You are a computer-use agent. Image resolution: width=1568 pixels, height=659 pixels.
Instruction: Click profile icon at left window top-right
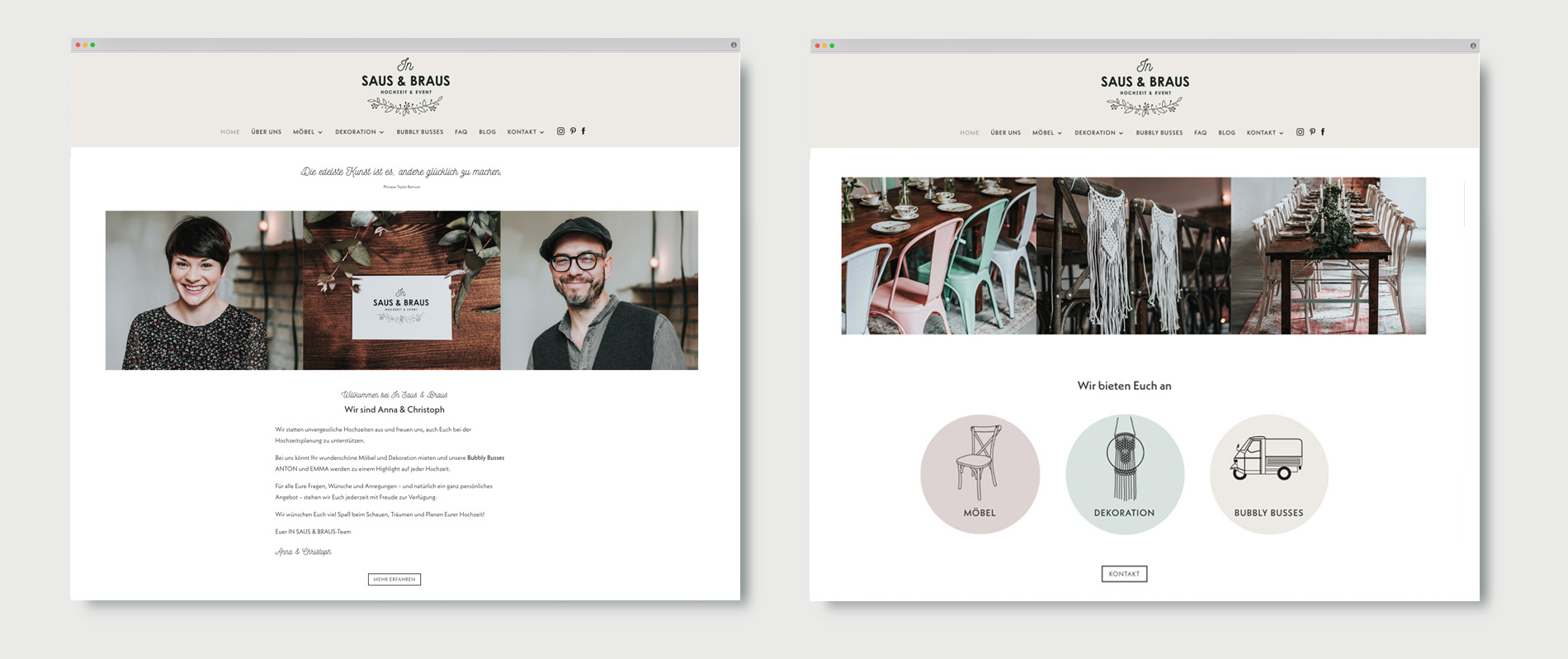(x=734, y=45)
